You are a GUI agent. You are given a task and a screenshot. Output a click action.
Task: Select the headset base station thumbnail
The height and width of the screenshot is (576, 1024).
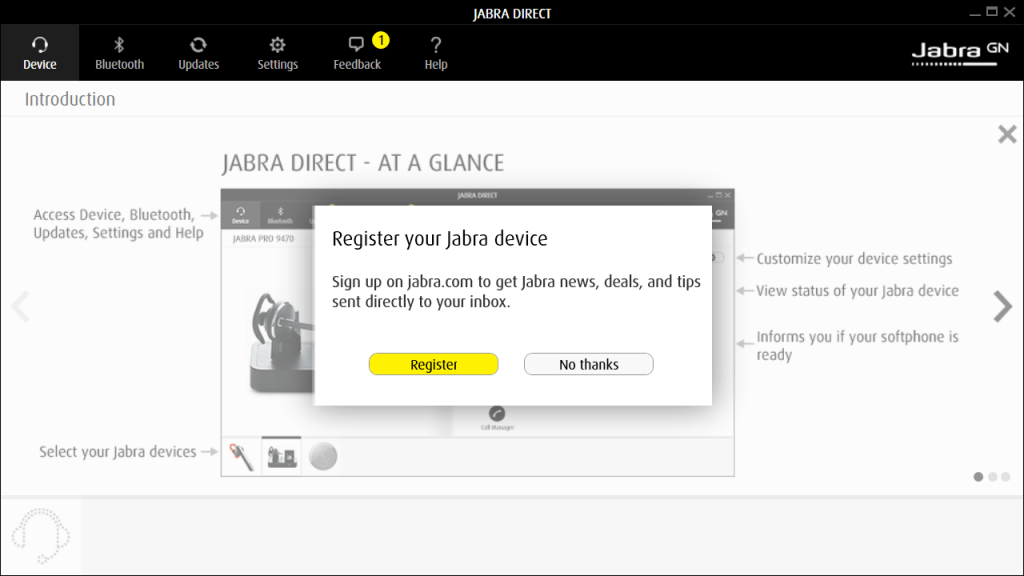coord(282,457)
